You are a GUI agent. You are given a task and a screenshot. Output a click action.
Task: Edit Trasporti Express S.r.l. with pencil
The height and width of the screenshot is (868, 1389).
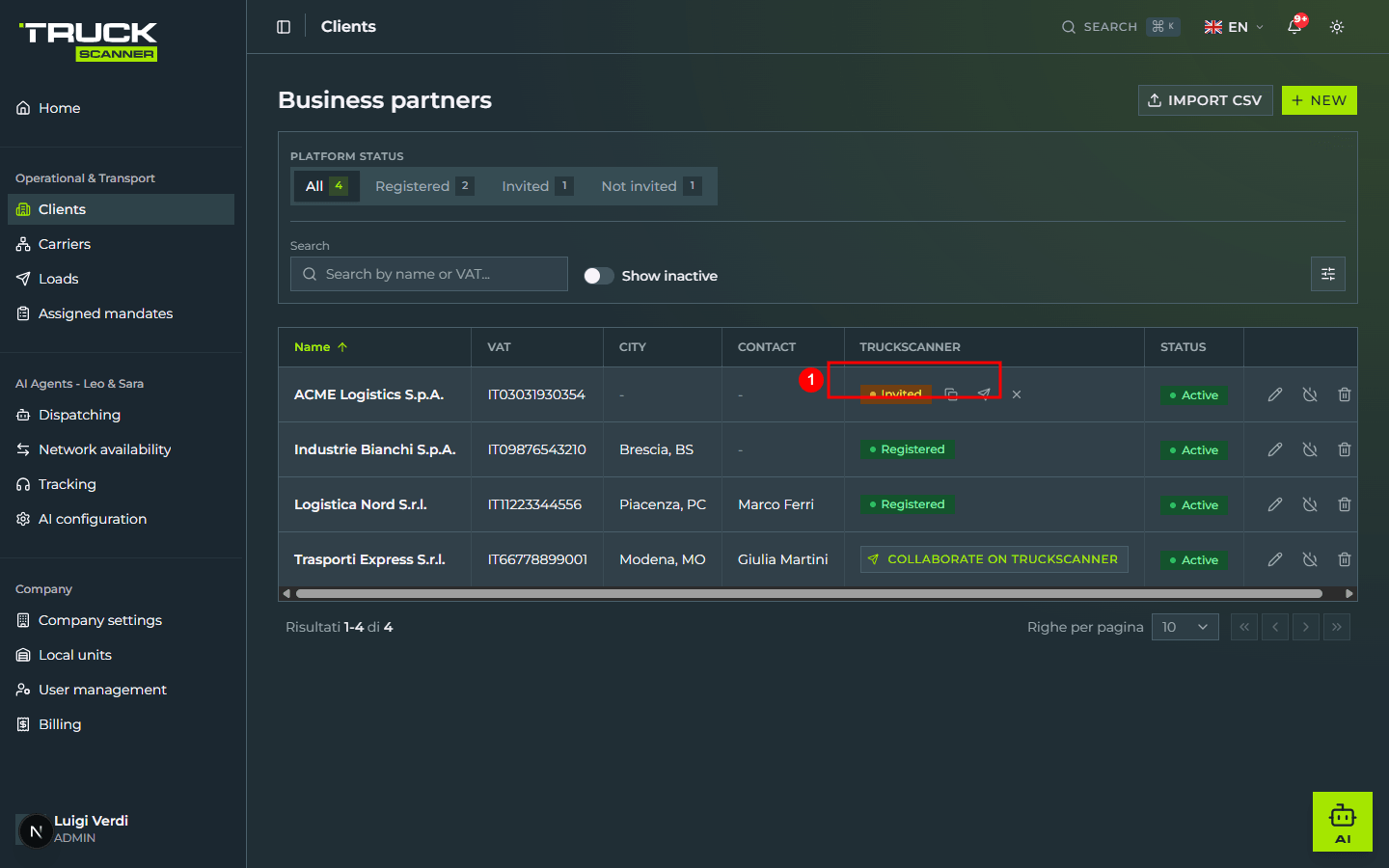pyautogui.click(x=1275, y=559)
